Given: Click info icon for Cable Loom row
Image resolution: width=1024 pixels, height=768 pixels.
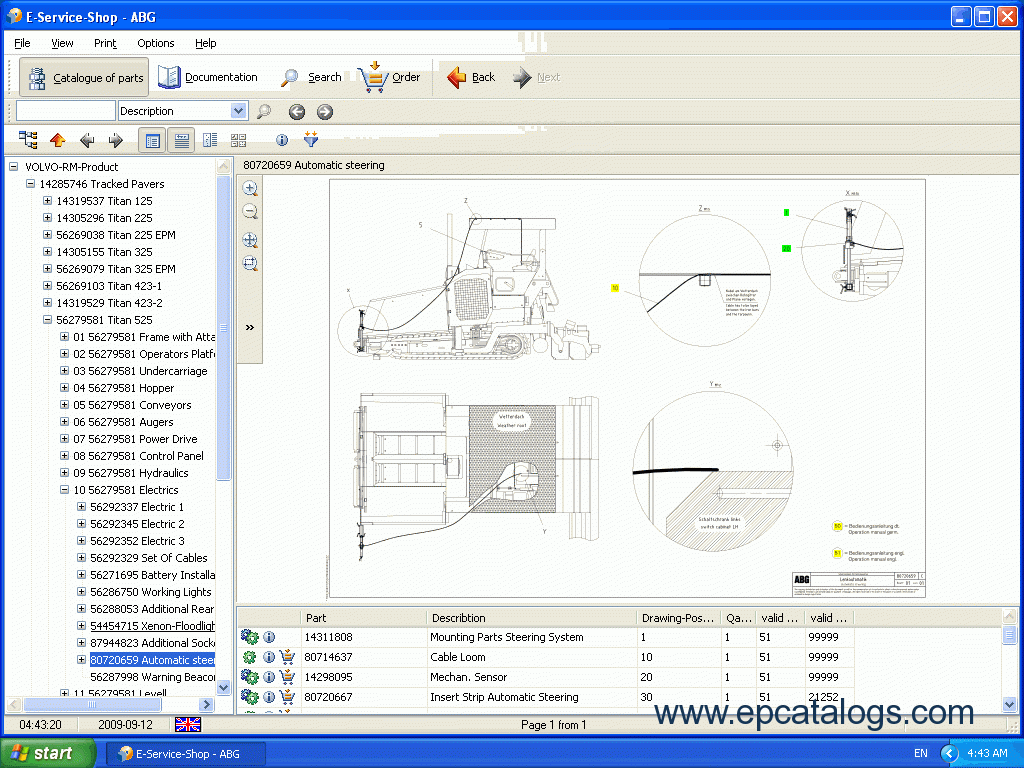Looking at the screenshot, I should [269, 657].
